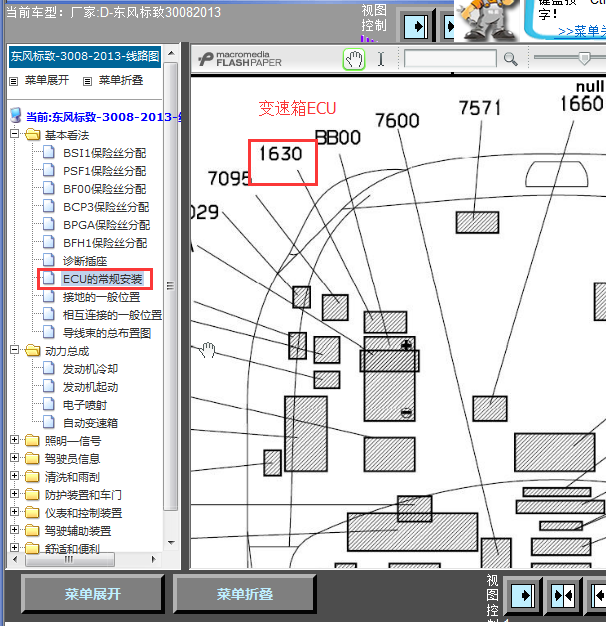Open the 导线束的总布置图 item
606x626 pixels.
point(107,333)
